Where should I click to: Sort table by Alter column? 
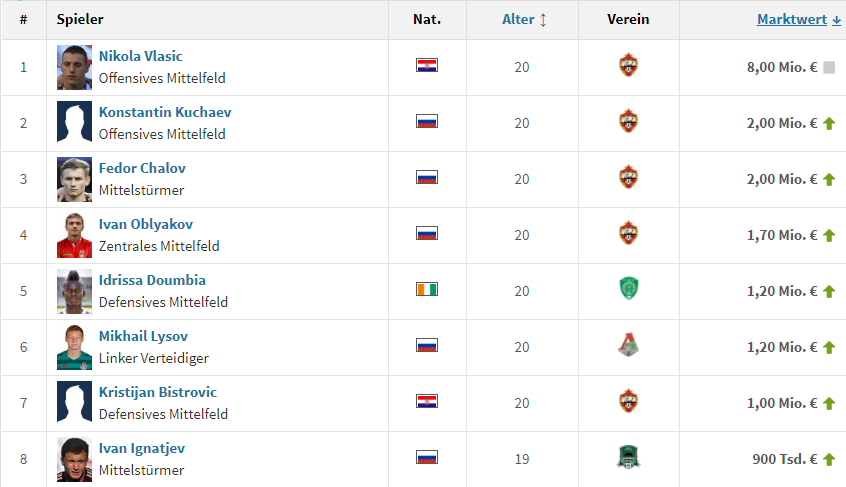pos(518,19)
